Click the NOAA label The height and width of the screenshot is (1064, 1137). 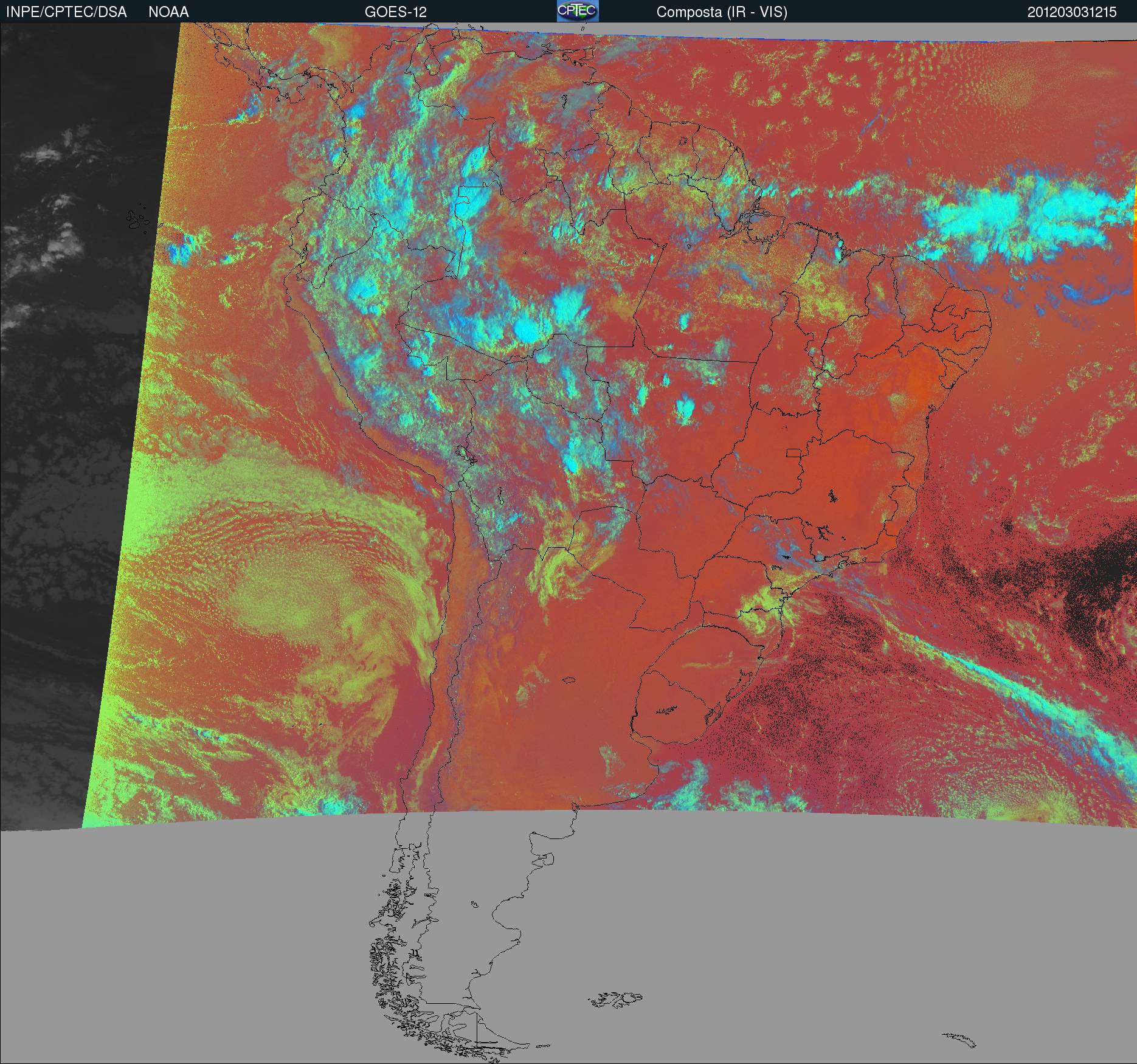tap(168, 12)
